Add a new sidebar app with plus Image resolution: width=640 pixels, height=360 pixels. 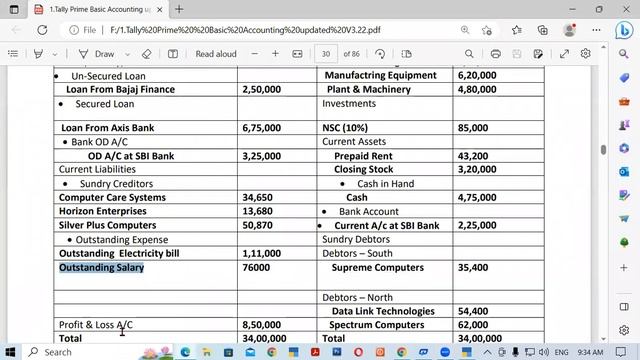pyautogui.click(x=624, y=268)
